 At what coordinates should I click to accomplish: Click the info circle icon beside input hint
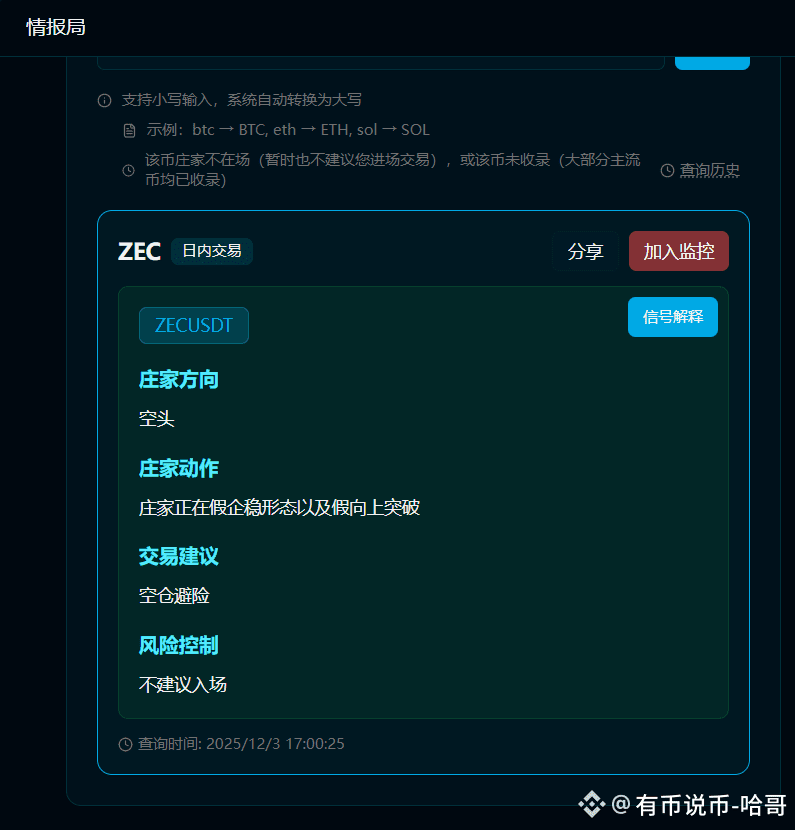click(x=104, y=100)
